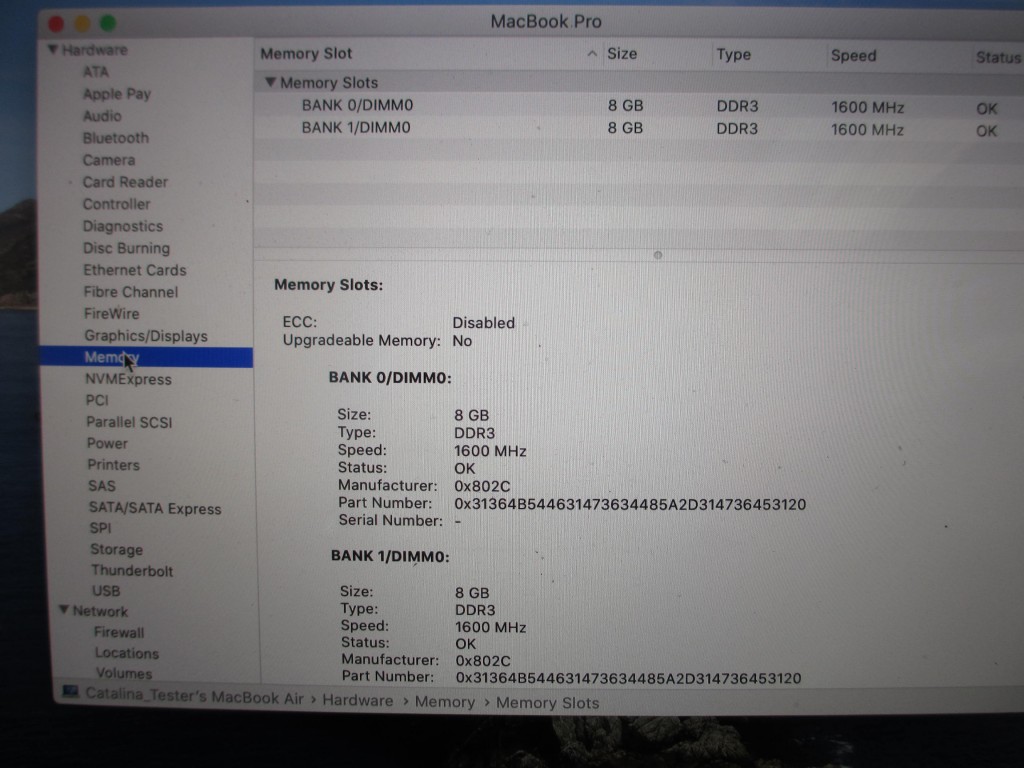
Task: Select Volumes under Network
Action: click(124, 673)
